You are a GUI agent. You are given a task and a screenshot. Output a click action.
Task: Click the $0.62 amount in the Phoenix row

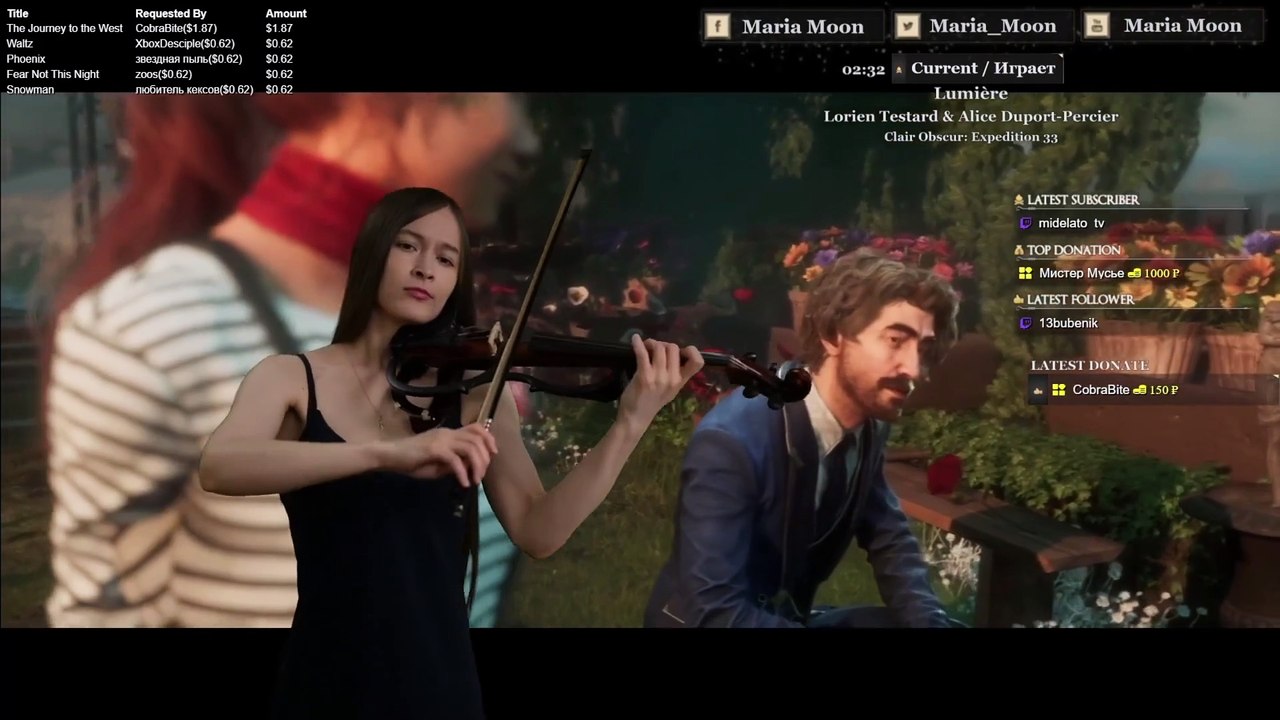tap(279, 59)
